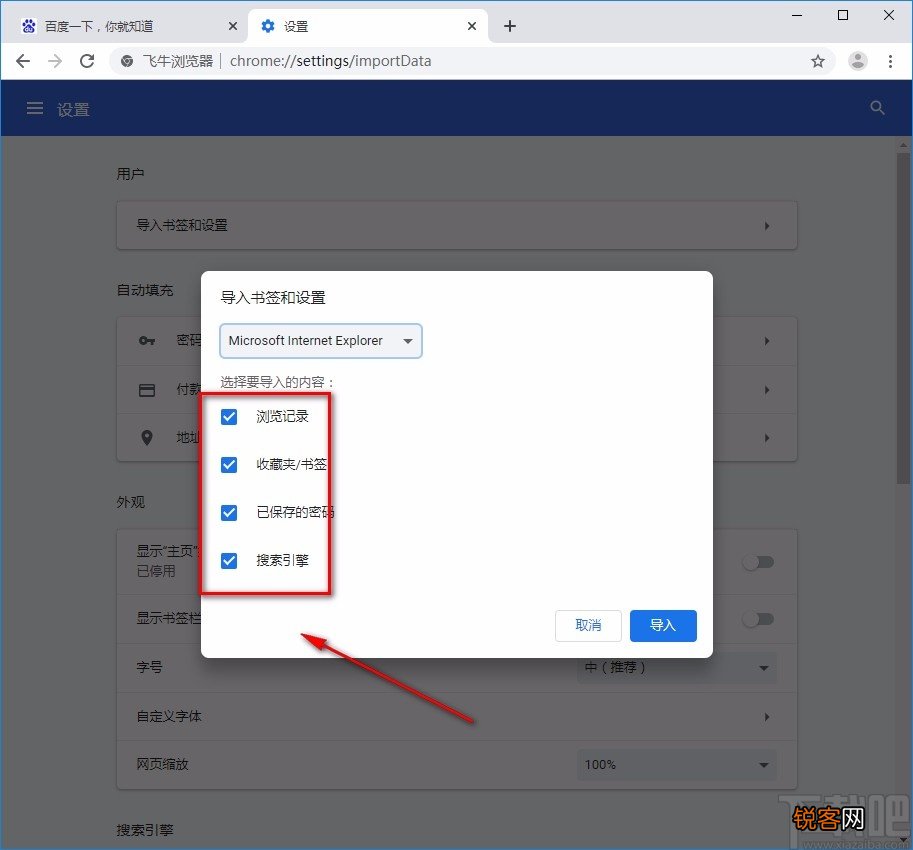Viewport: 913px width, 850px height.
Task: Click the 自动填充 section heading
Action: [x=145, y=290]
